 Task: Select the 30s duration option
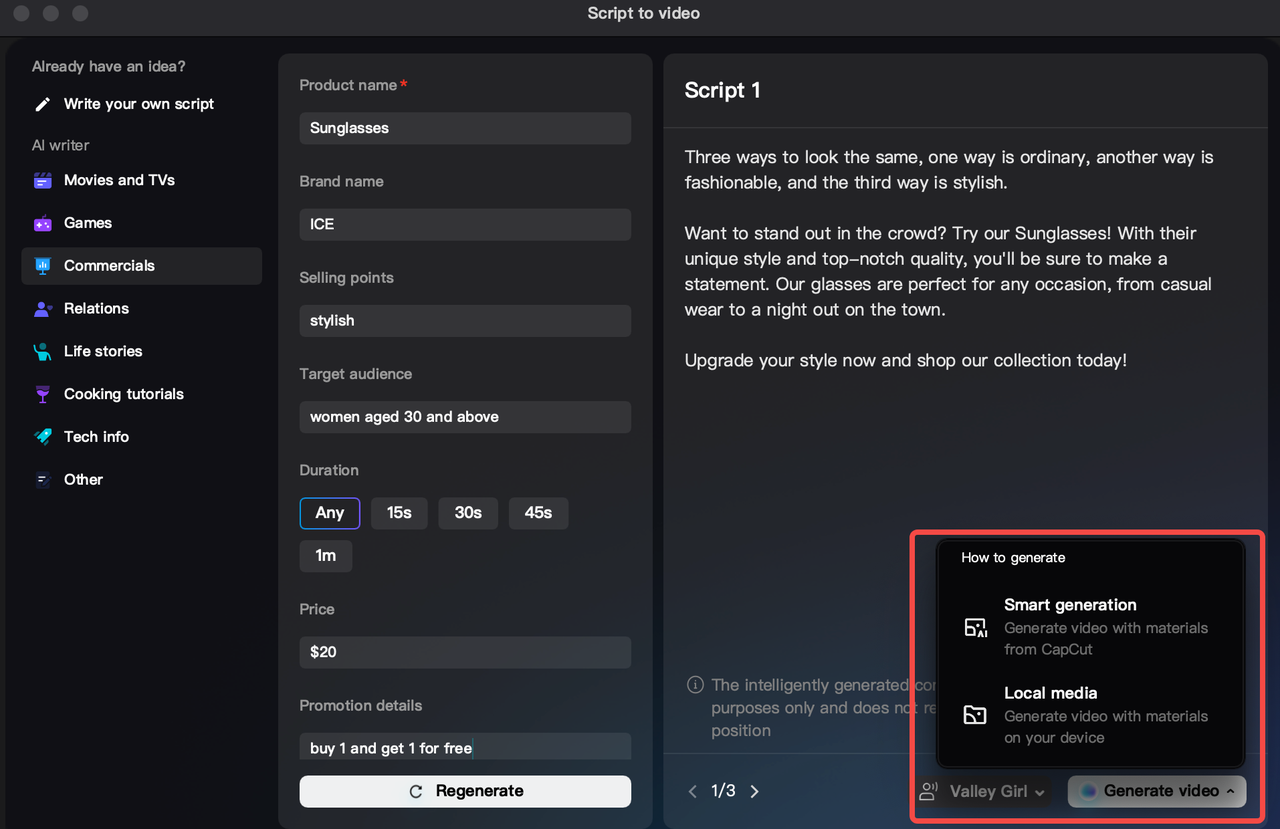pyautogui.click(x=468, y=513)
